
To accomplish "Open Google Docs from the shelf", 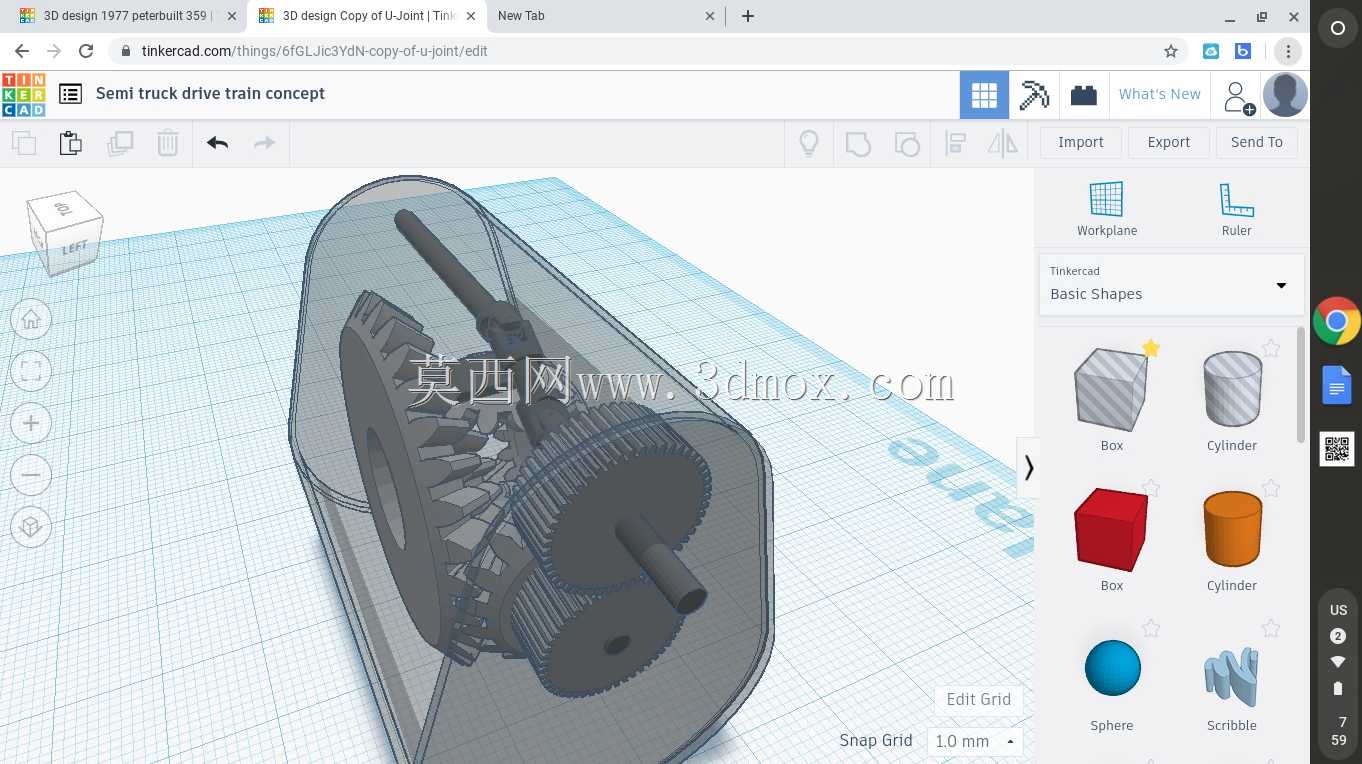I will (1337, 385).
